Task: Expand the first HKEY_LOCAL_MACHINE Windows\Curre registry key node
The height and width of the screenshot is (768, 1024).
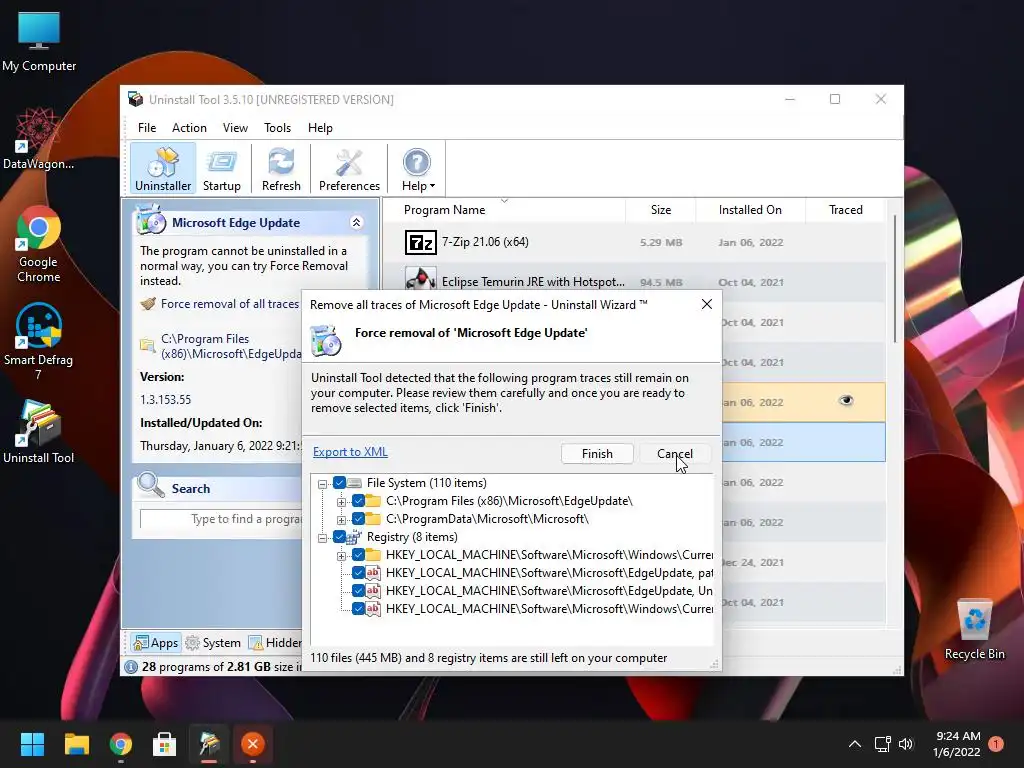Action: tap(341, 556)
